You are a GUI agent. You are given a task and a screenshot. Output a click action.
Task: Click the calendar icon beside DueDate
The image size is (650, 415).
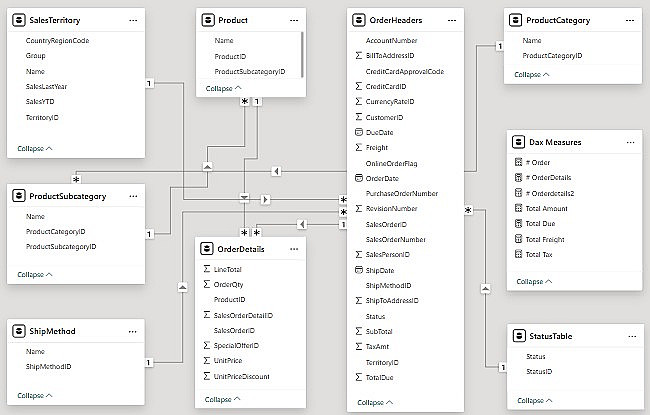359,132
